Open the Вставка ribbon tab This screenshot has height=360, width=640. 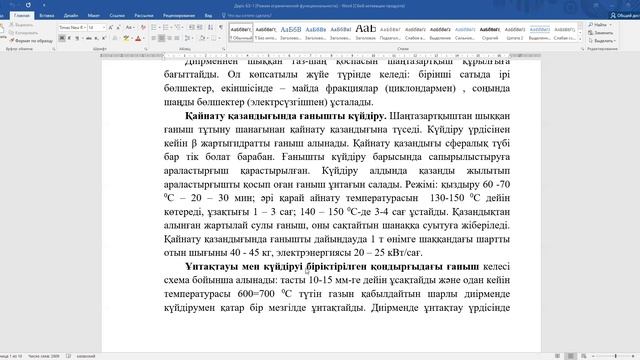point(47,16)
